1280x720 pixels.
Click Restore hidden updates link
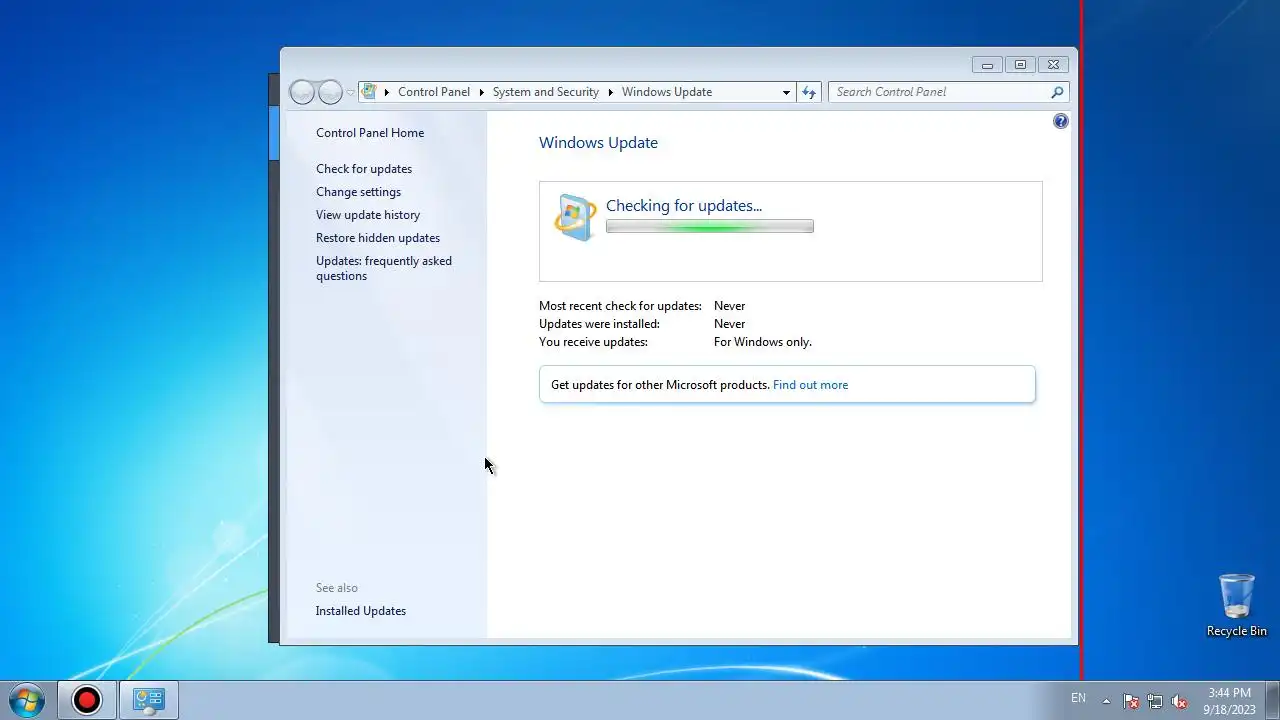(378, 238)
